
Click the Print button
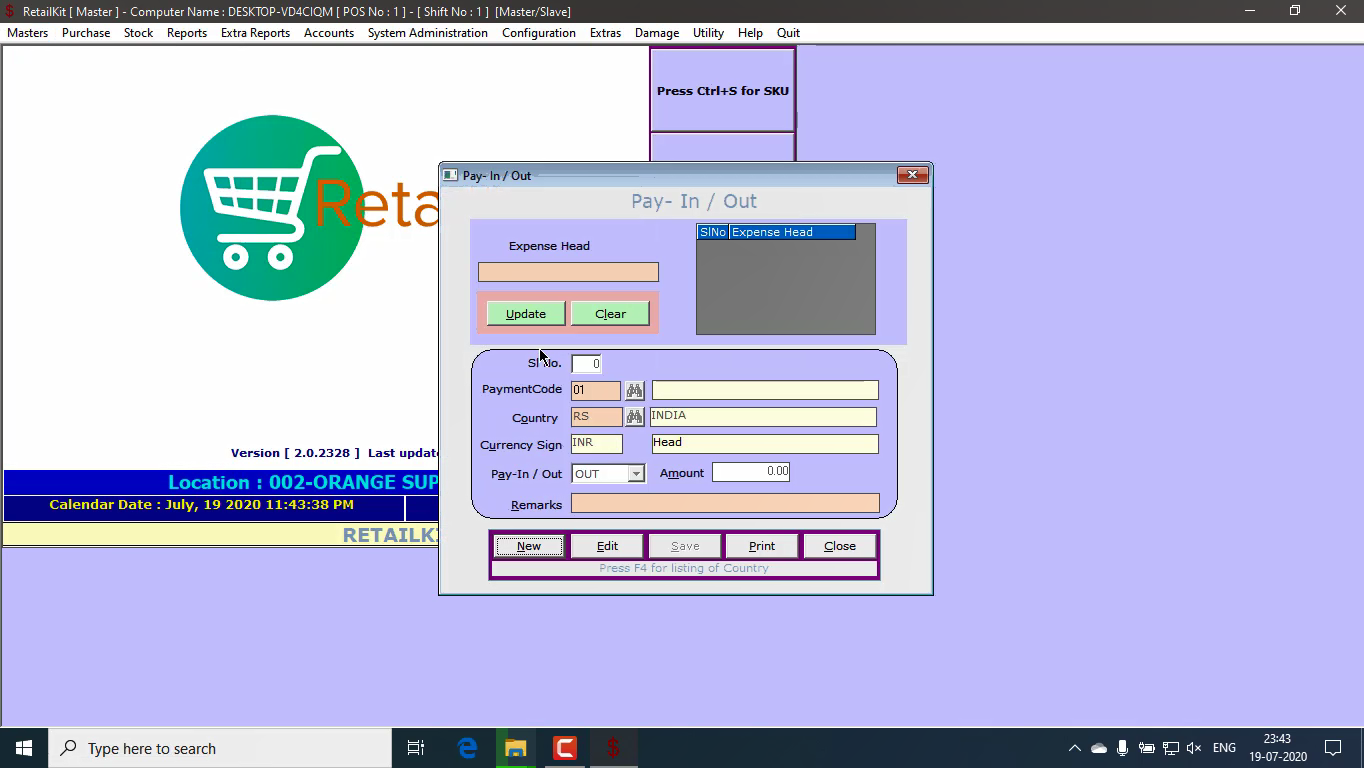pyautogui.click(x=762, y=546)
